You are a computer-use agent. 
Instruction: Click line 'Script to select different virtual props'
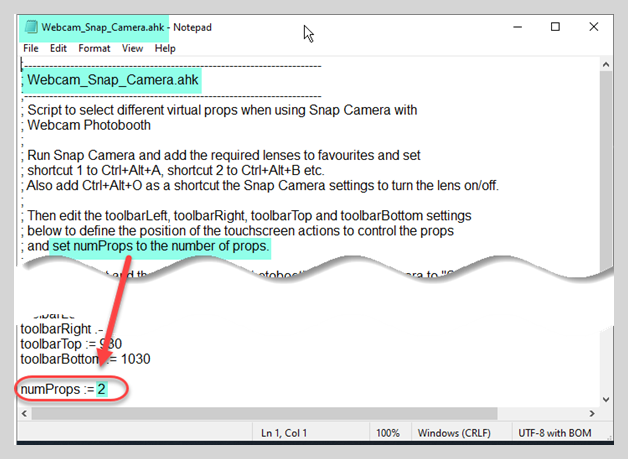click(x=219, y=110)
